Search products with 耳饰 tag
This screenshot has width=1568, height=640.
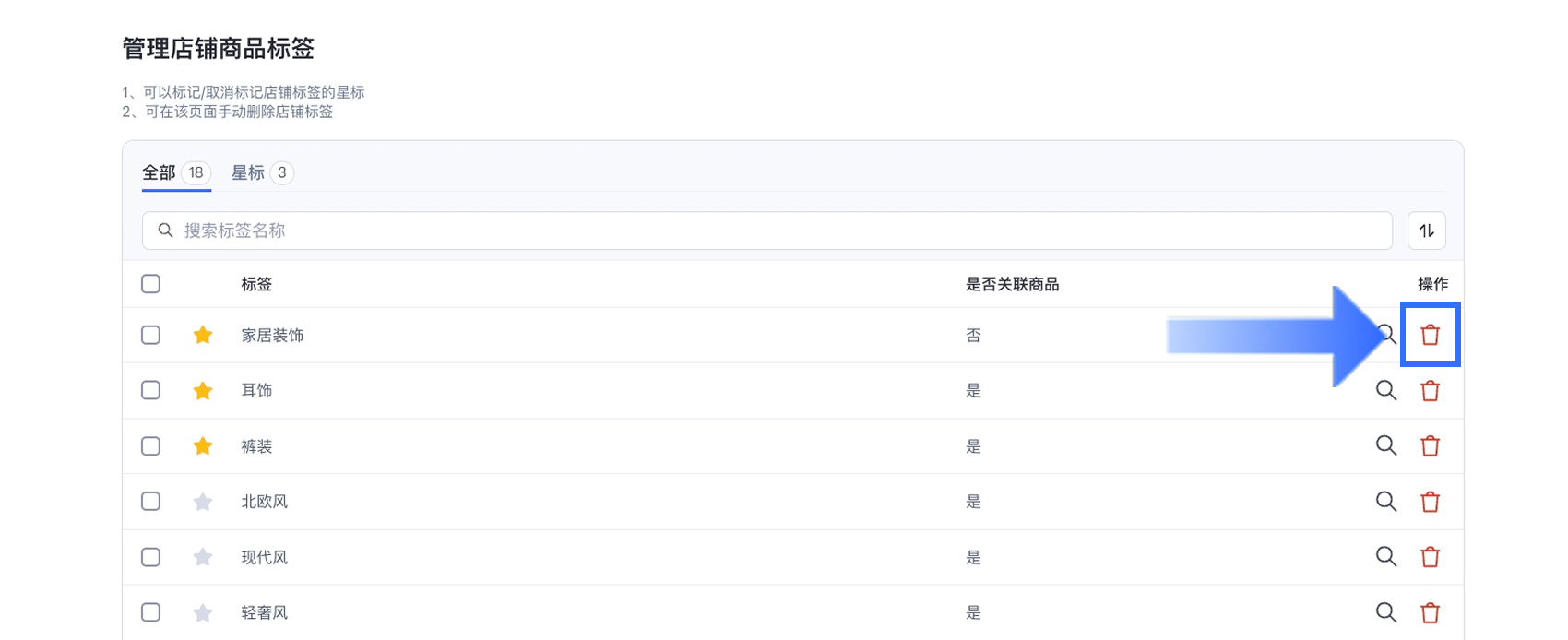(1385, 391)
